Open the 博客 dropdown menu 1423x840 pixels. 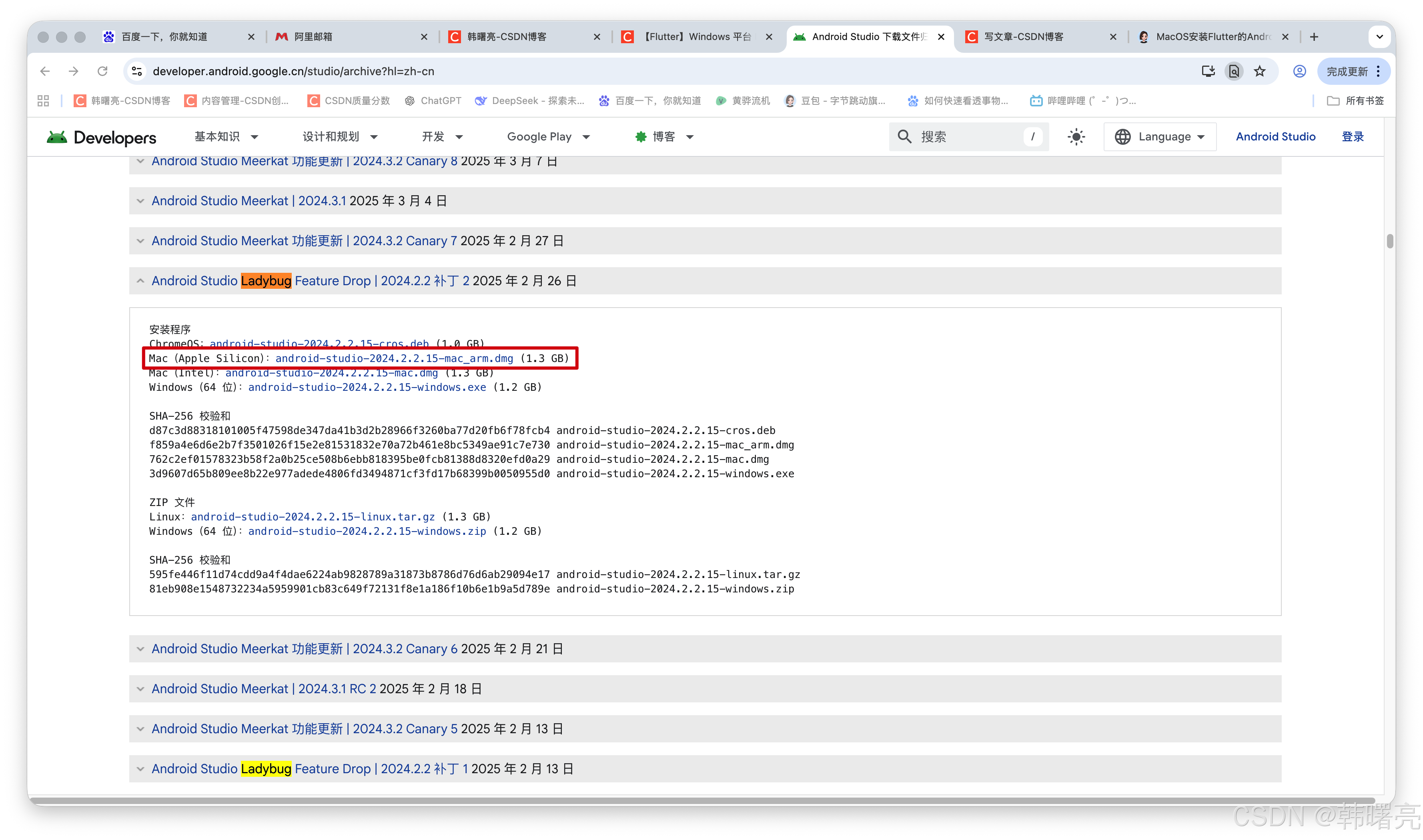(x=664, y=137)
